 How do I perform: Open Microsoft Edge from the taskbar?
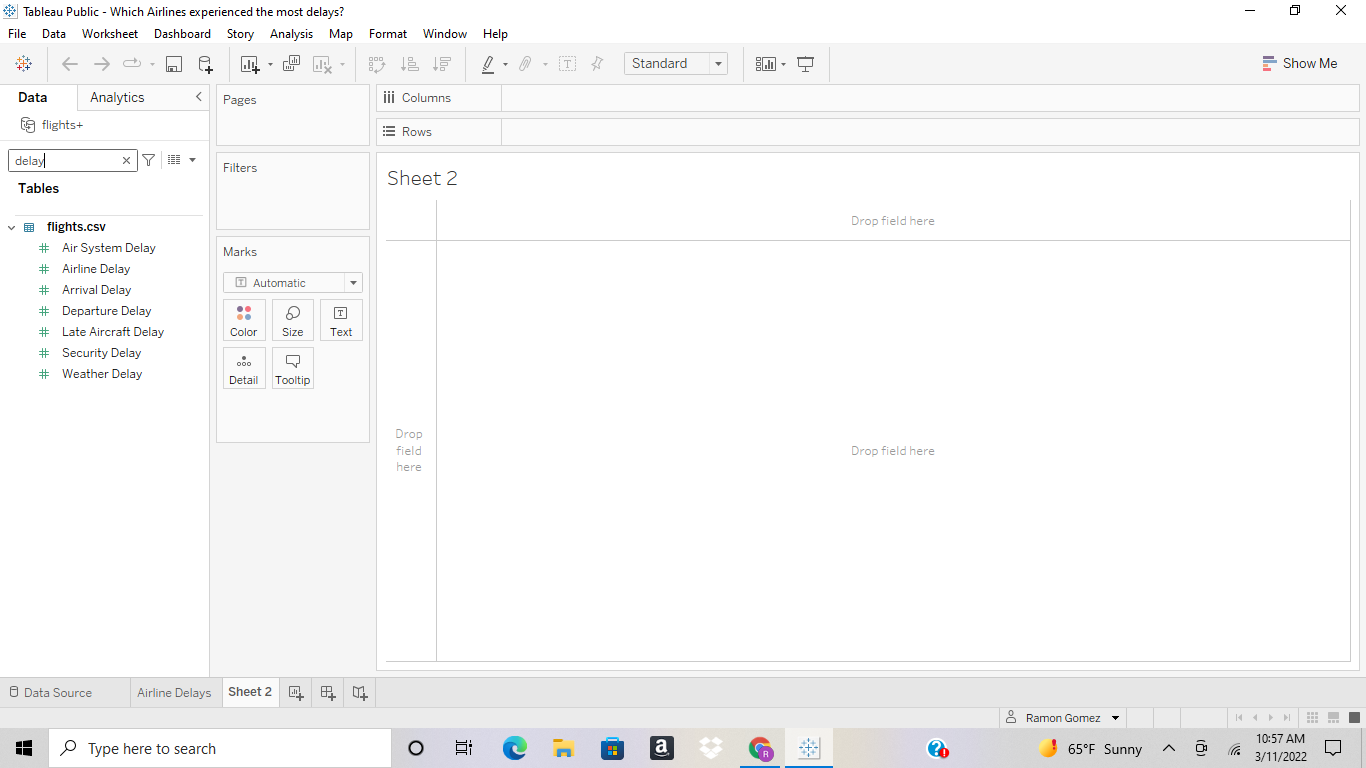pos(515,748)
